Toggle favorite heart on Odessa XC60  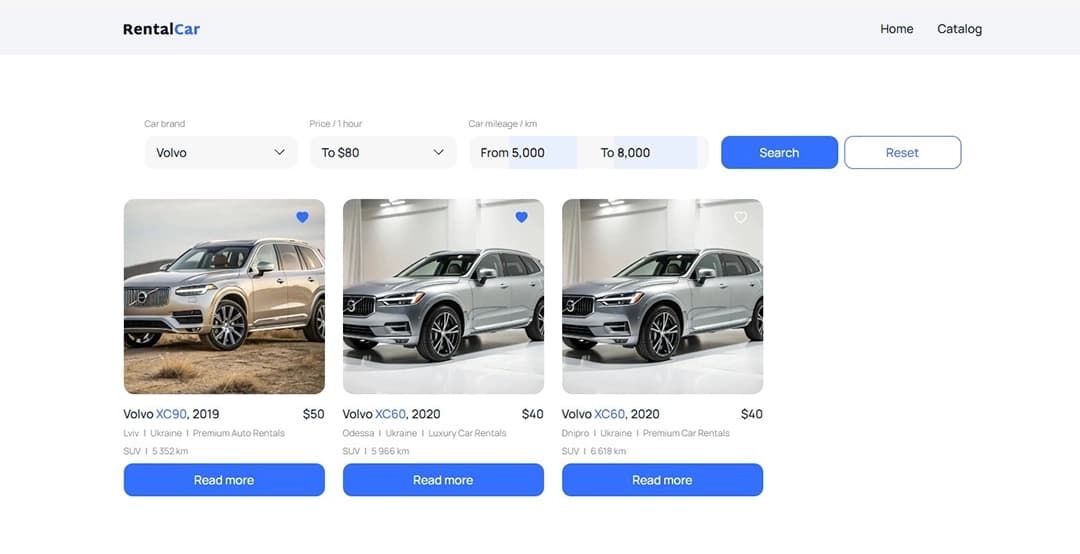click(x=521, y=217)
